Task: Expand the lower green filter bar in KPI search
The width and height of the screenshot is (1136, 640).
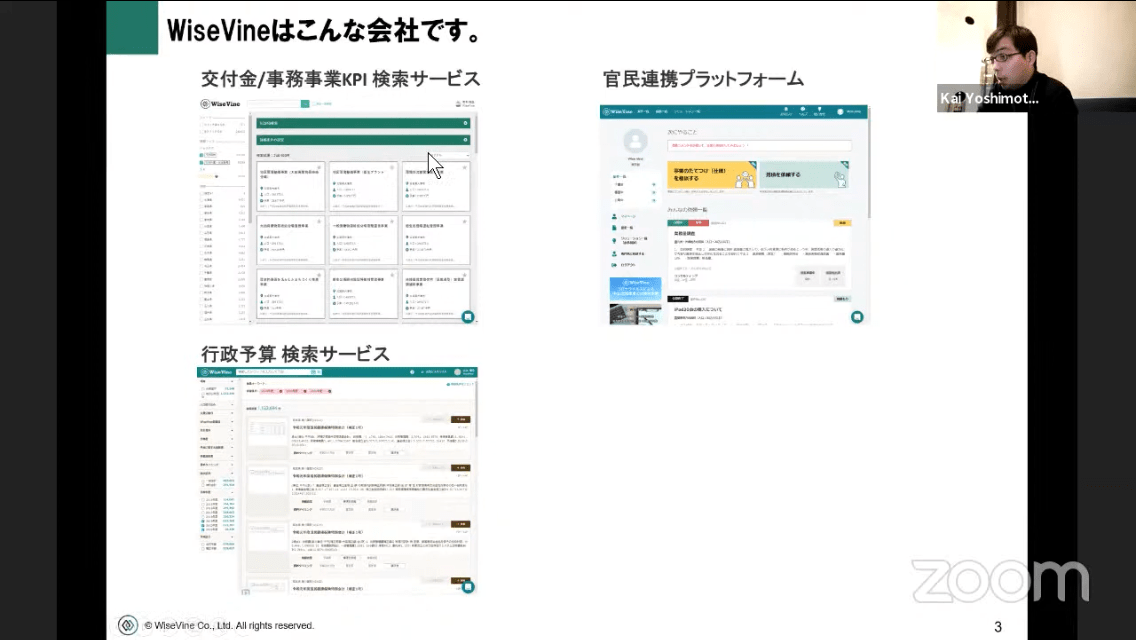Action: (363, 140)
